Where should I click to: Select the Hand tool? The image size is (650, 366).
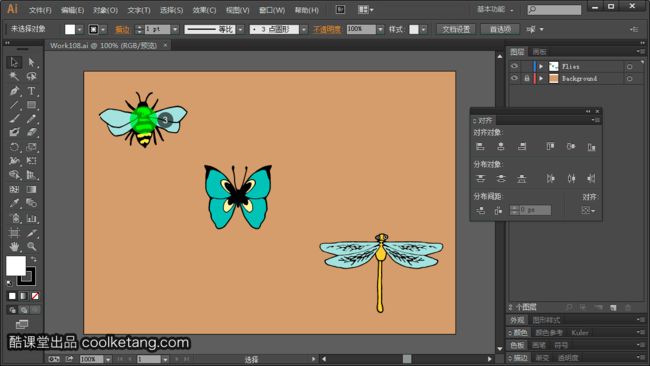coord(15,247)
